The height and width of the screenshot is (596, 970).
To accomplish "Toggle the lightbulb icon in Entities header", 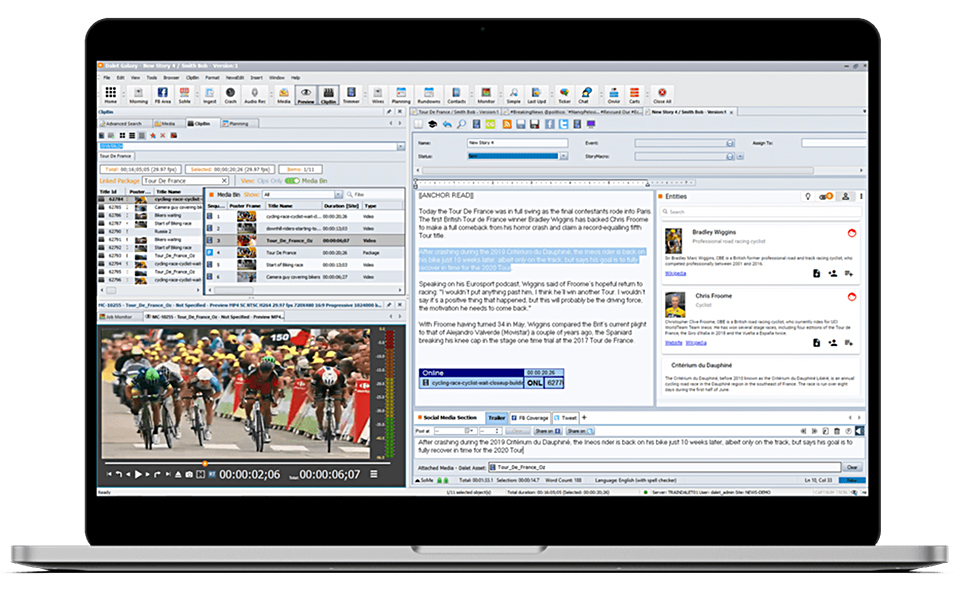I will tap(807, 196).
